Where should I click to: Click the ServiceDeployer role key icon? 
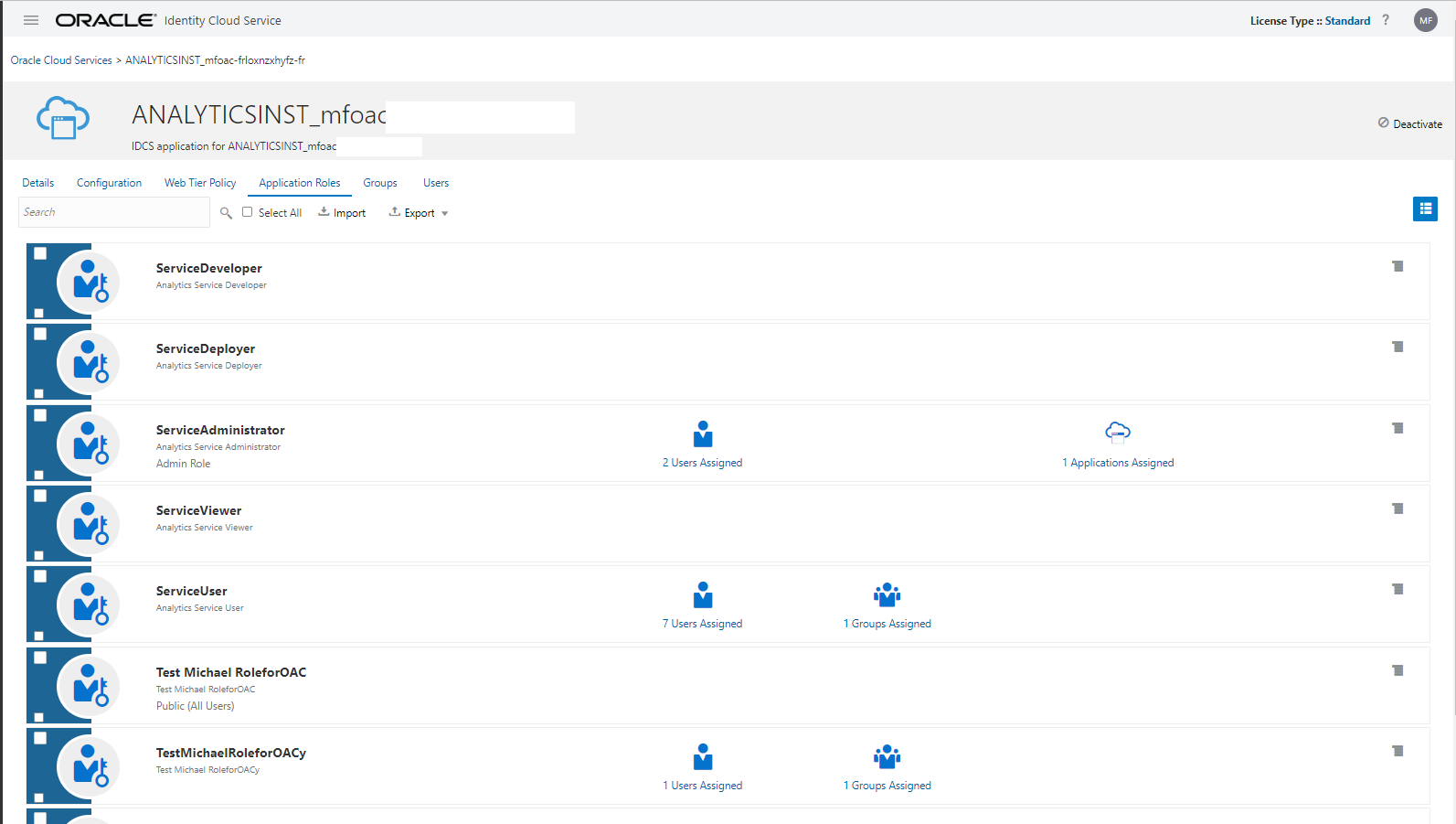89,362
